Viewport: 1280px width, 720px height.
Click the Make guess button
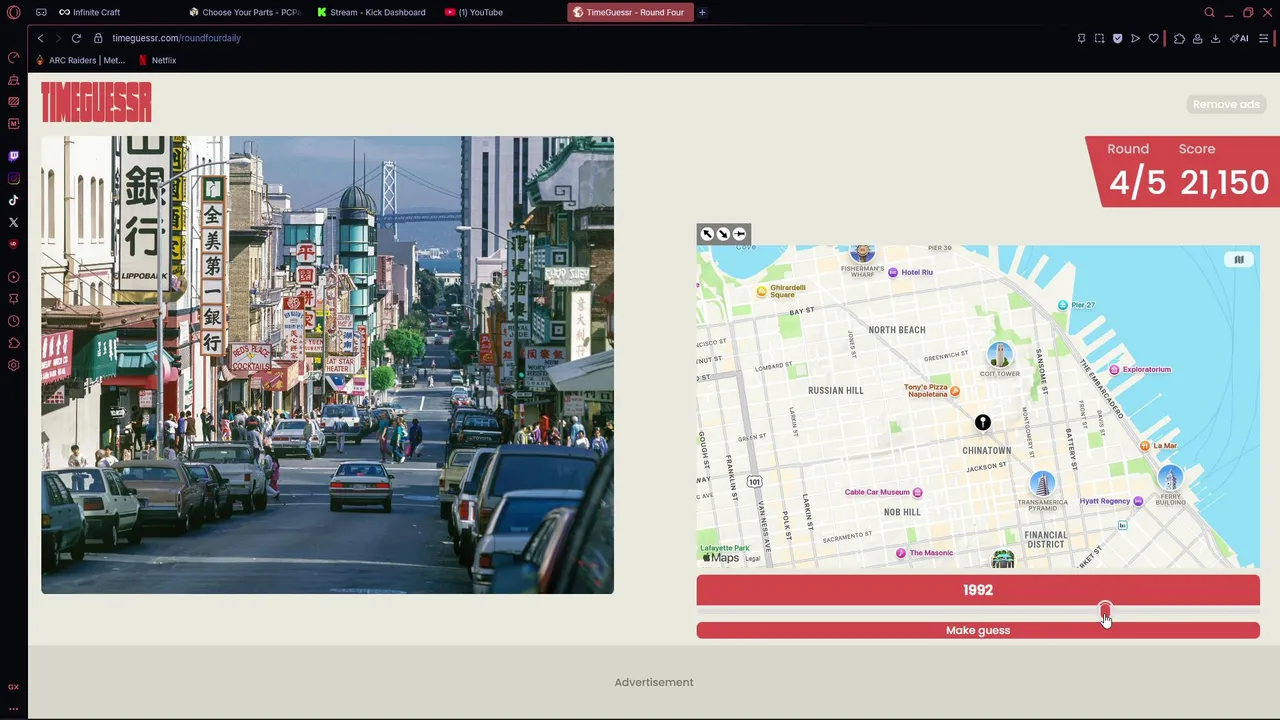(x=978, y=630)
